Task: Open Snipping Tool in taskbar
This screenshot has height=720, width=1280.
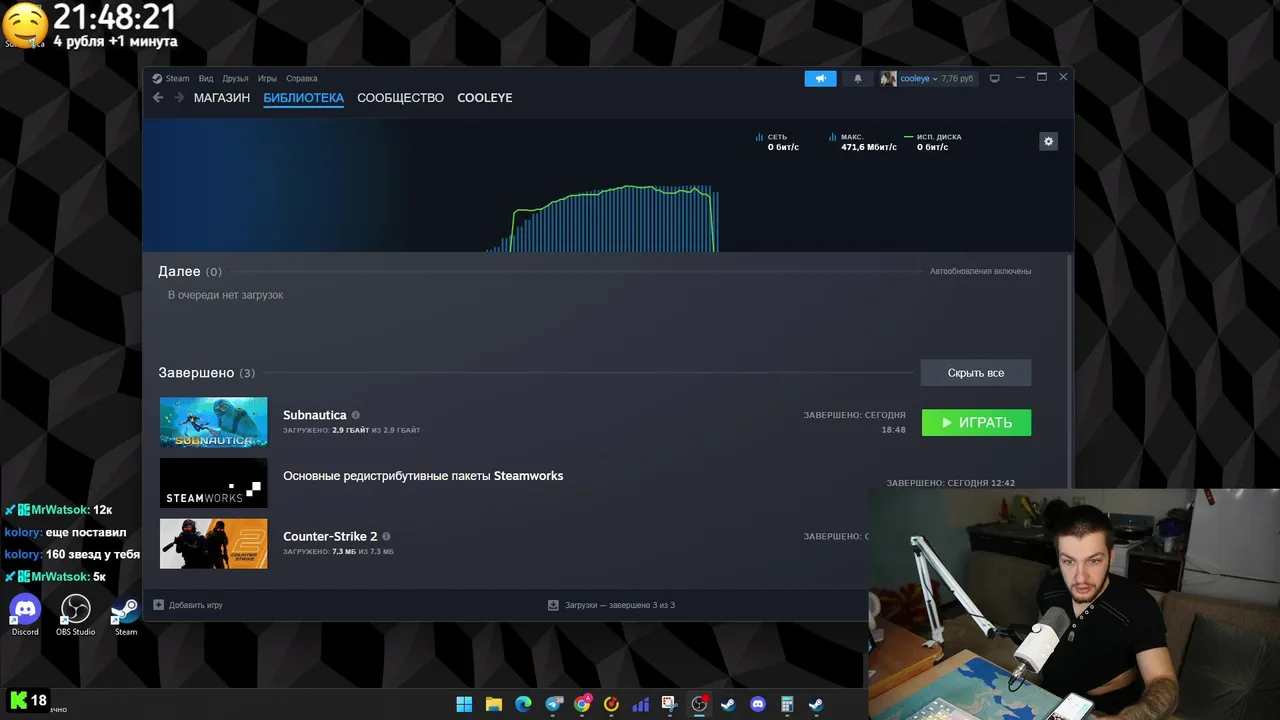Action: pos(669,704)
